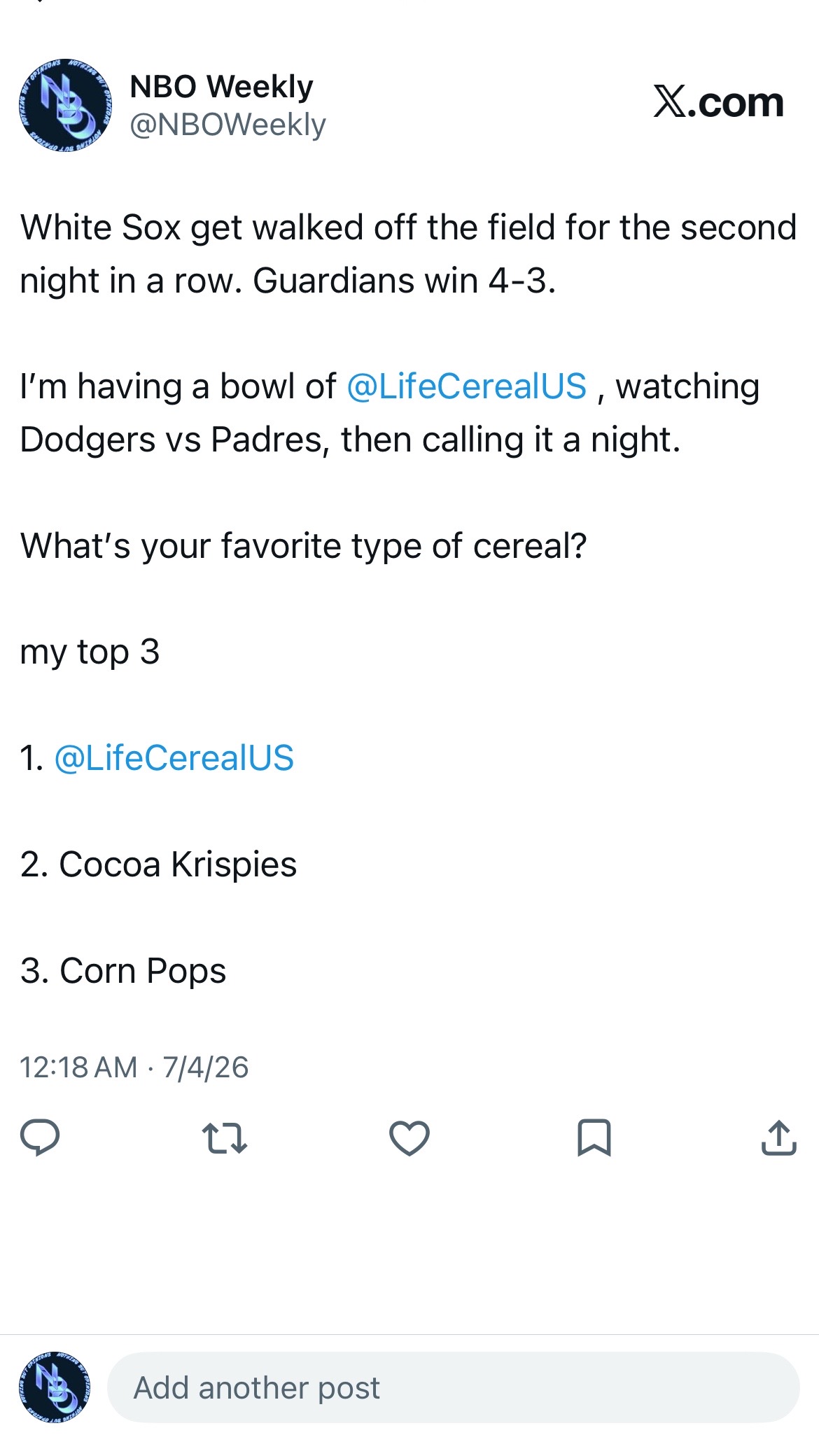The image size is (819, 1456).
Task: Bookmark this post
Action: click(x=594, y=1137)
